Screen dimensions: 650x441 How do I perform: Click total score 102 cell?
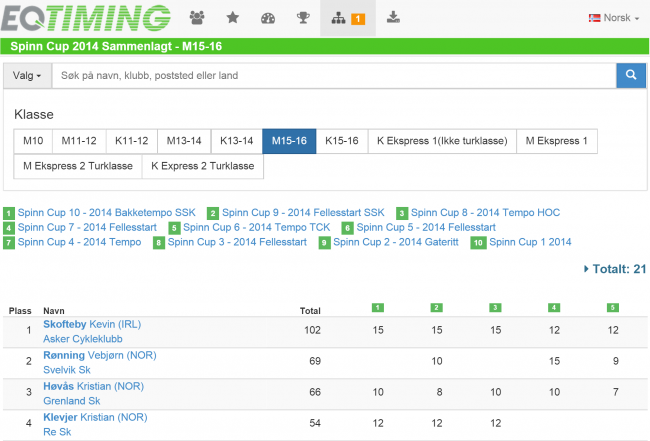click(312, 330)
